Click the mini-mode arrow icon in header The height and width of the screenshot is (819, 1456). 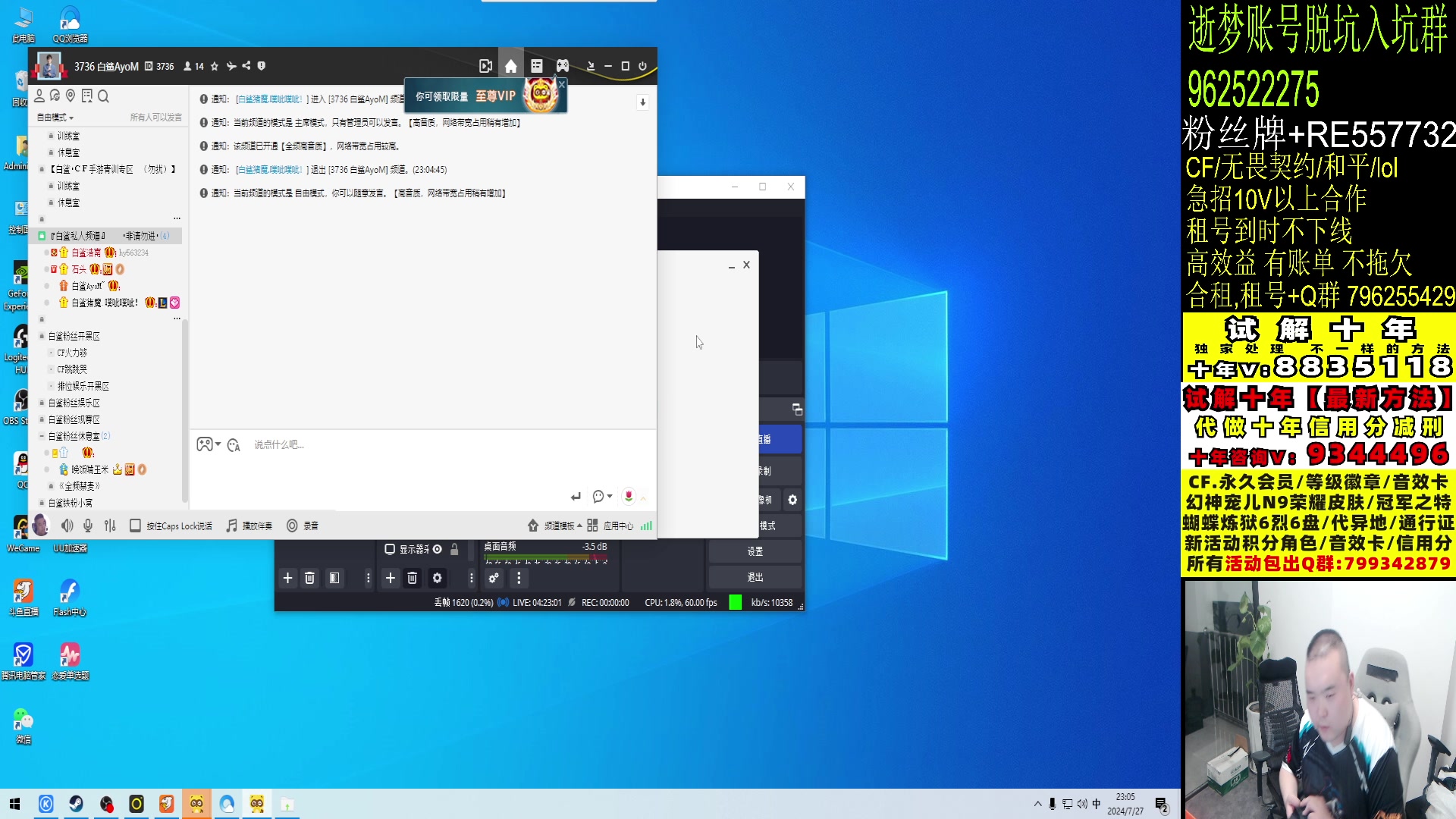(591, 66)
